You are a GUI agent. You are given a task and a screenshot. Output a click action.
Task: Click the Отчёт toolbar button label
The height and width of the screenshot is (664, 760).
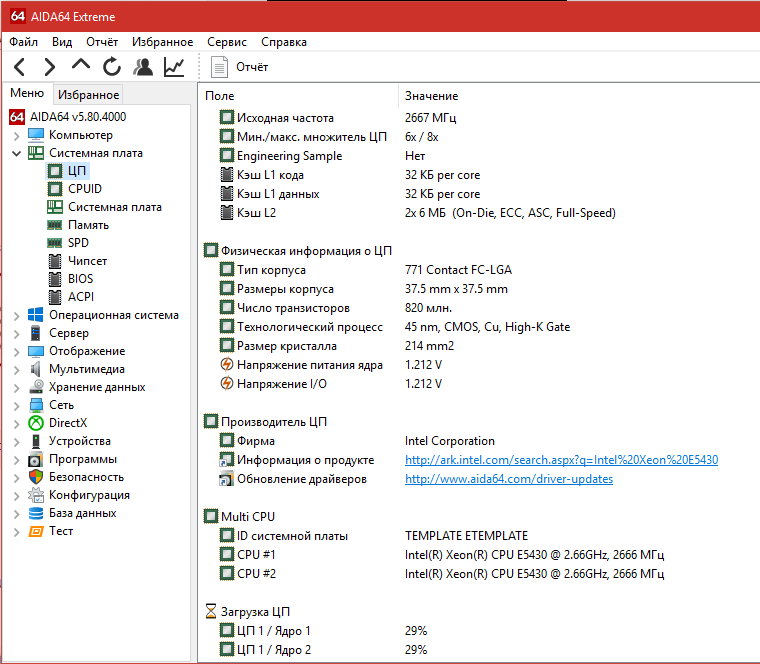coord(252,67)
